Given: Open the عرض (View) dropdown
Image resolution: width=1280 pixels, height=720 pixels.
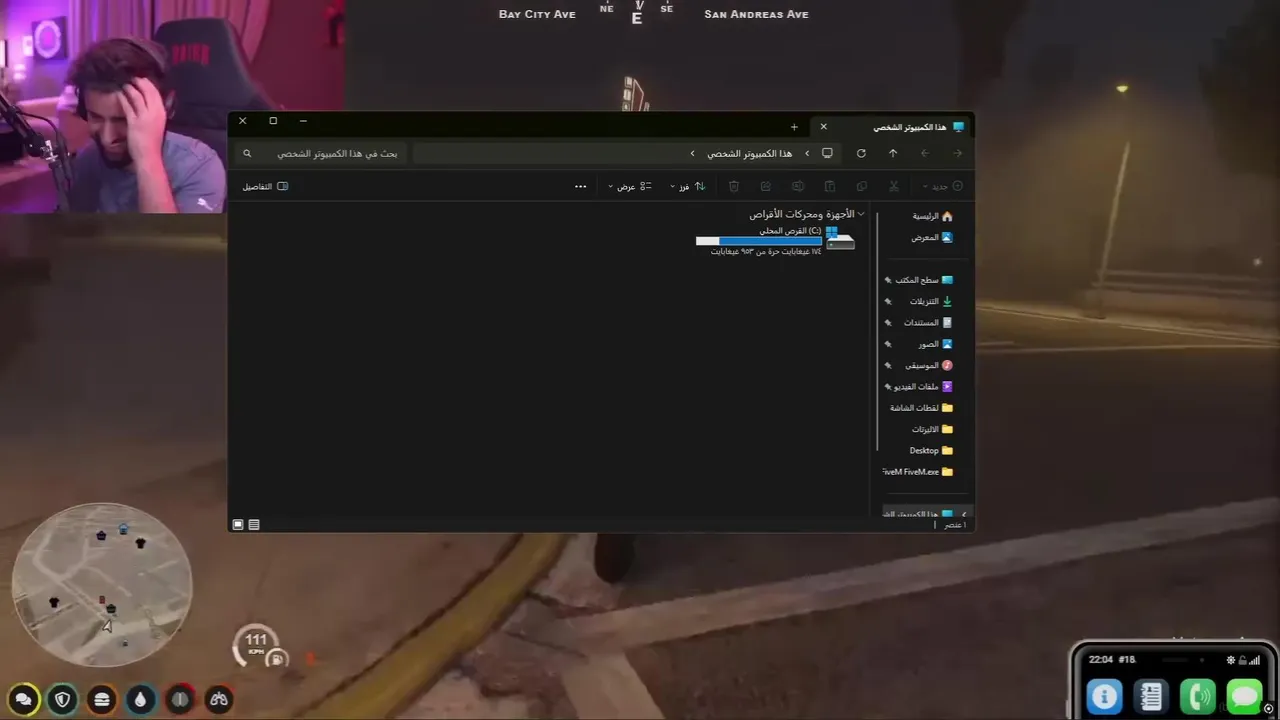Looking at the screenshot, I should (x=631, y=186).
